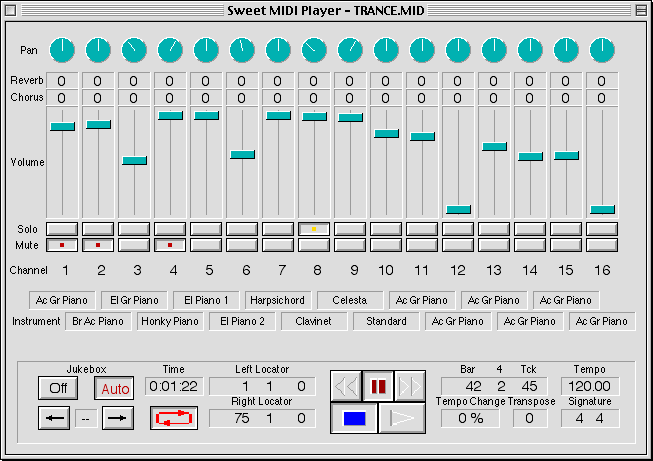Open Standard drum kit selector on channel 10
The width and height of the screenshot is (653, 461).
click(x=386, y=321)
